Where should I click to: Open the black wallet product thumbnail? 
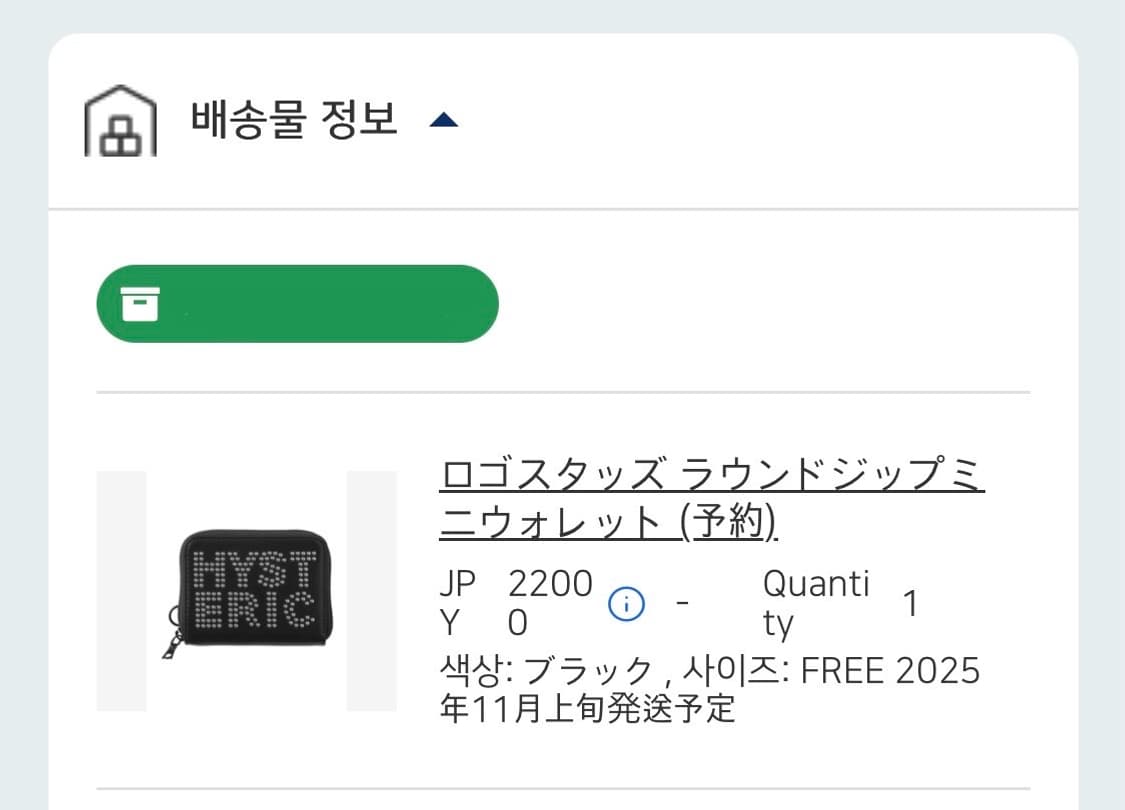pyautogui.click(x=246, y=591)
